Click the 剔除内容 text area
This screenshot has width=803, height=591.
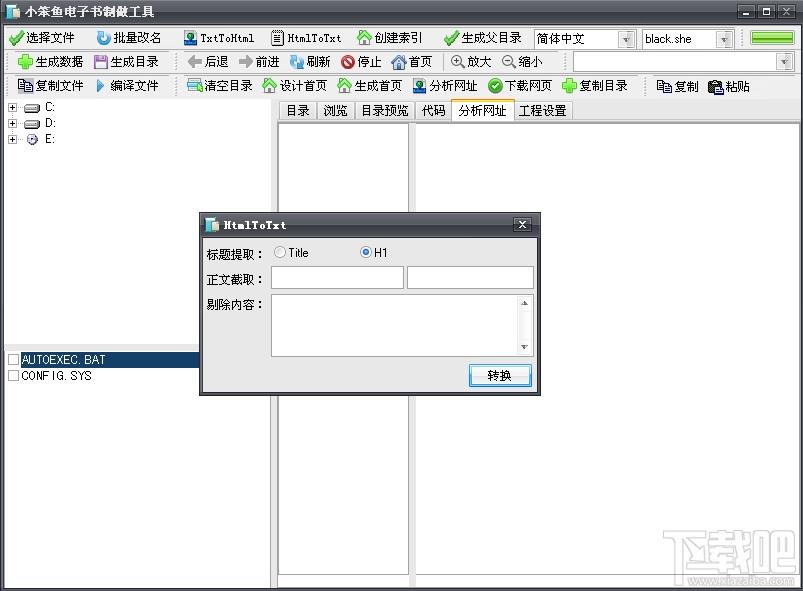[394, 325]
